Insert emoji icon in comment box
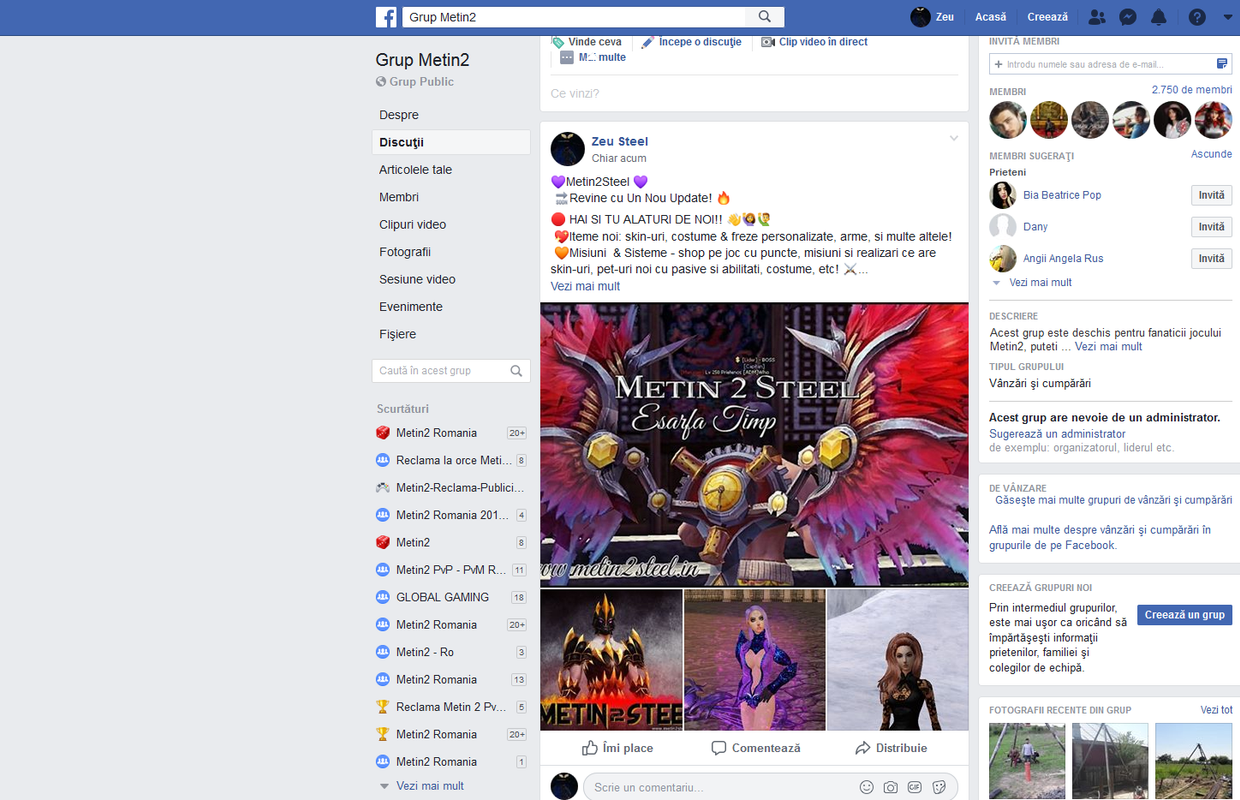Image resolution: width=1240 pixels, height=800 pixels. pyautogui.click(x=867, y=787)
